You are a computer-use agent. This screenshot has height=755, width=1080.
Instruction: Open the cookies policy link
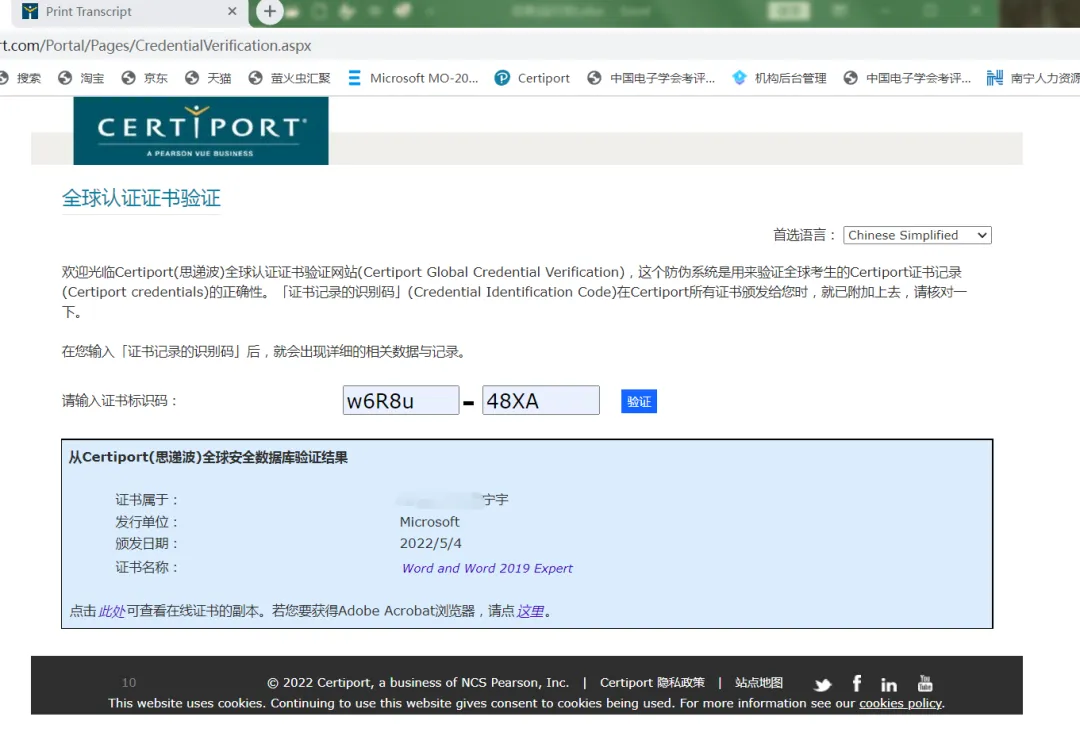pyautogui.click(x=900, y=703)
